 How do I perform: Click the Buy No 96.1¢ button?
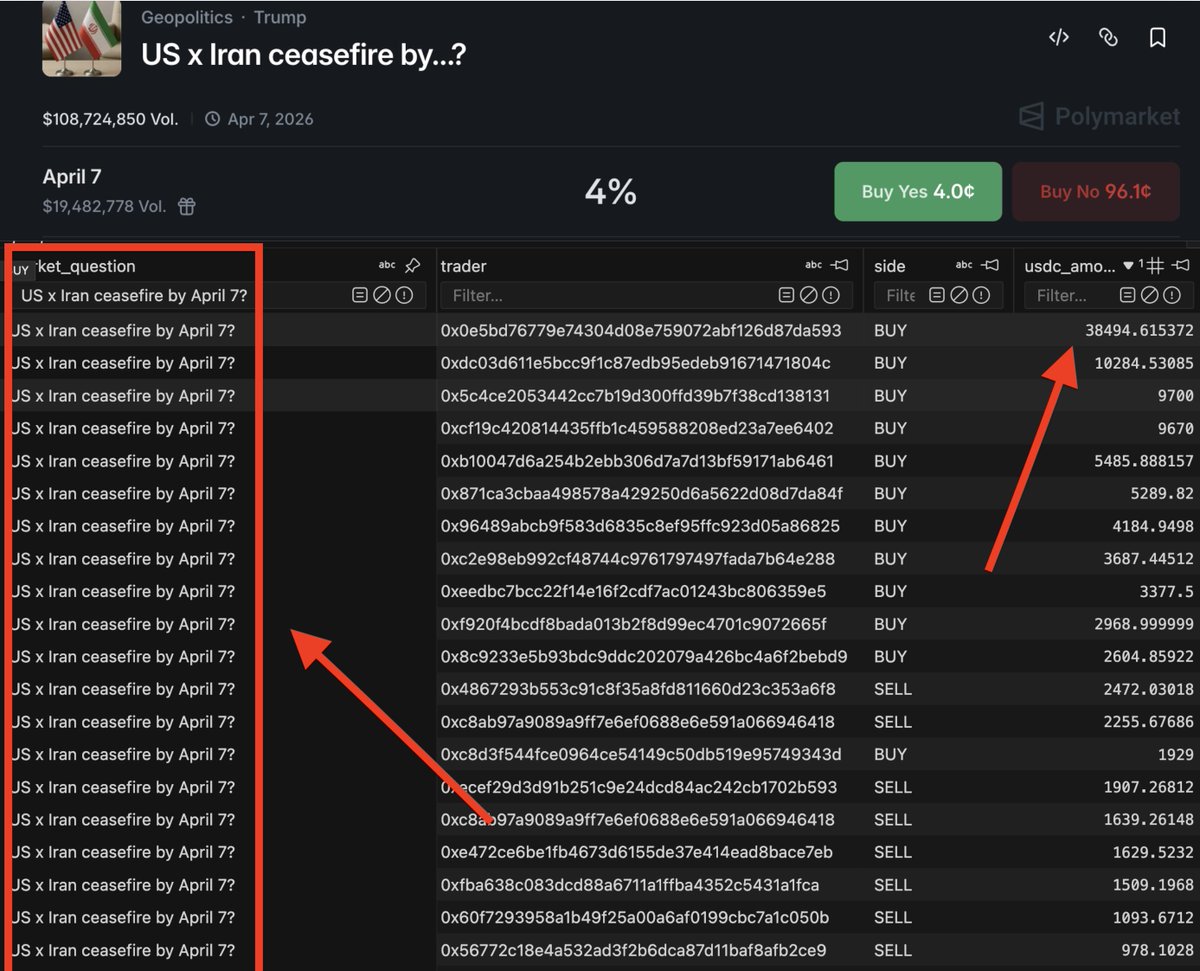click(1095, 191)
